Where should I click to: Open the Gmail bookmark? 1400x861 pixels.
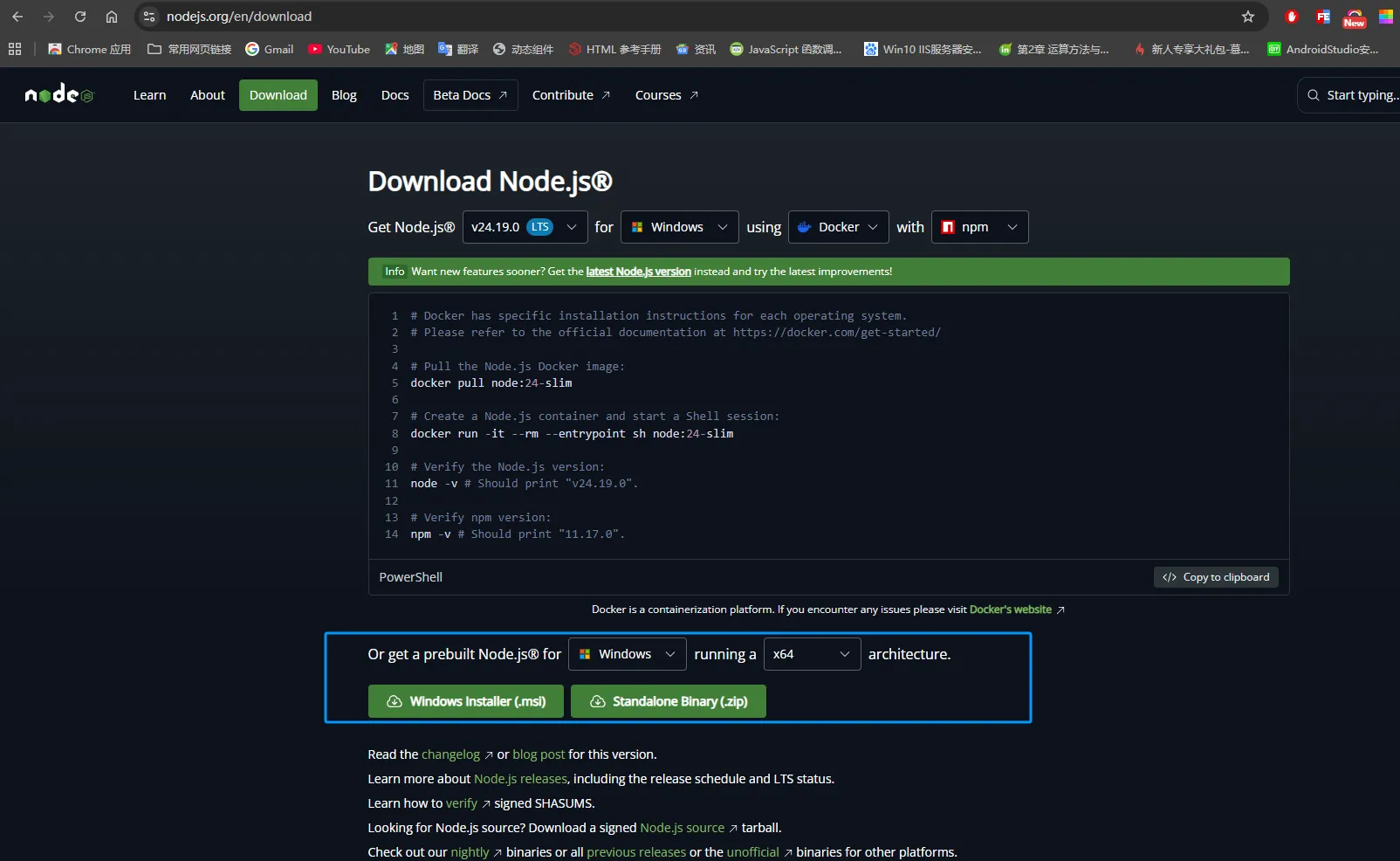269,49
